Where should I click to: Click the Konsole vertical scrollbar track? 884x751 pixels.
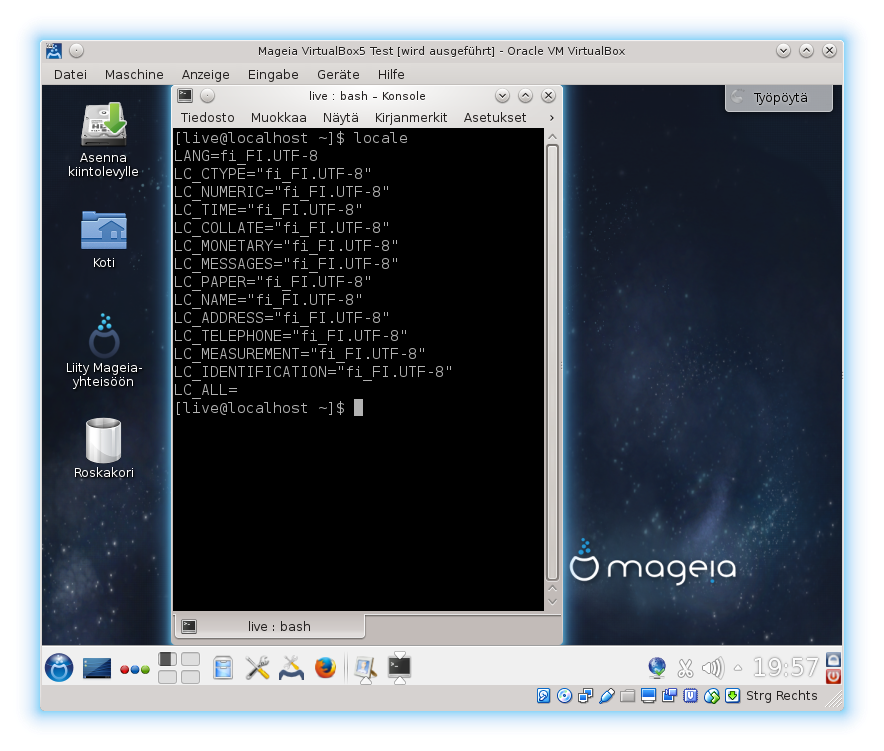(552, 362)
